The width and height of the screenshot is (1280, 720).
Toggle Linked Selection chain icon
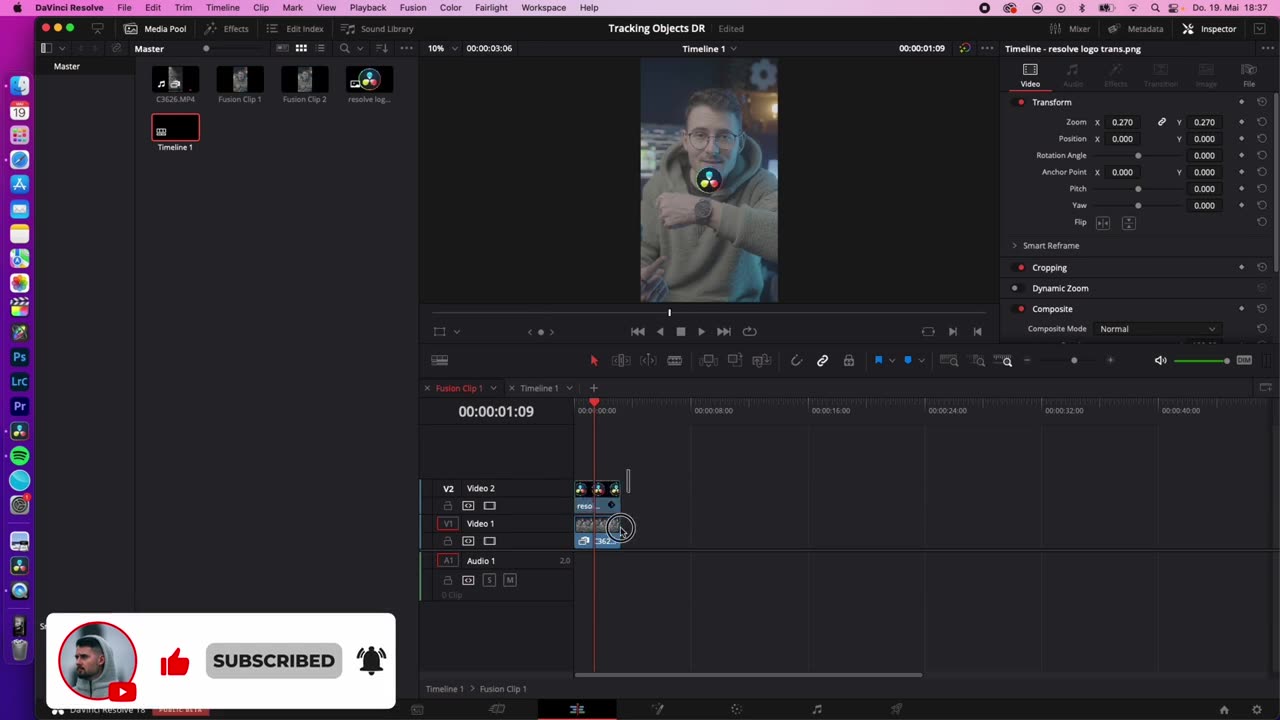823,361
